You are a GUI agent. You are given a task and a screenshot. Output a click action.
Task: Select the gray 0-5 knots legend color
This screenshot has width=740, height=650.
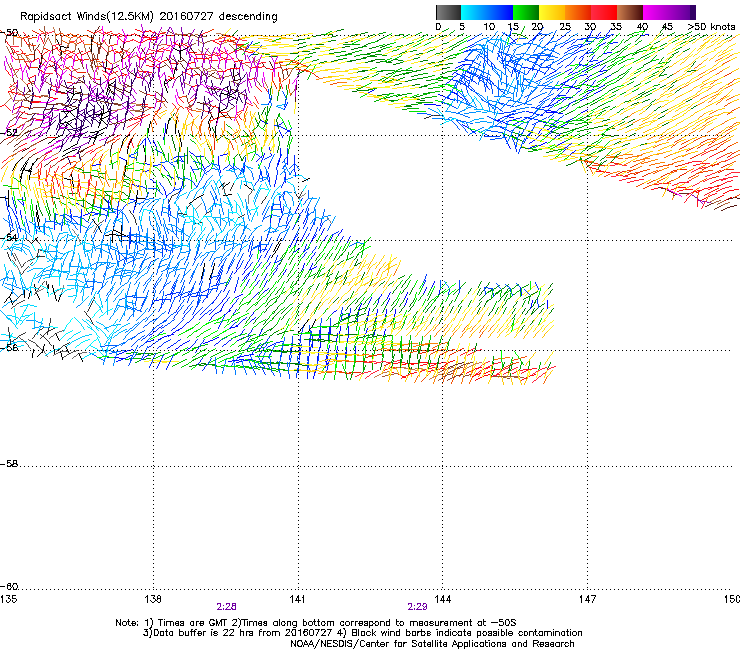[448, 12]
